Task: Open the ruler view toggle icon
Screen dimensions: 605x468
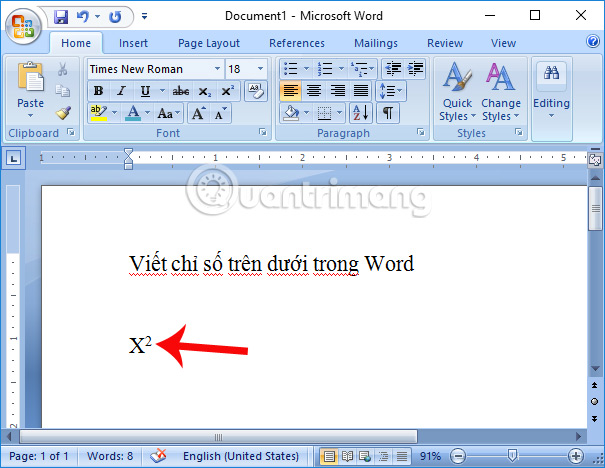Action: coord(595,159)
